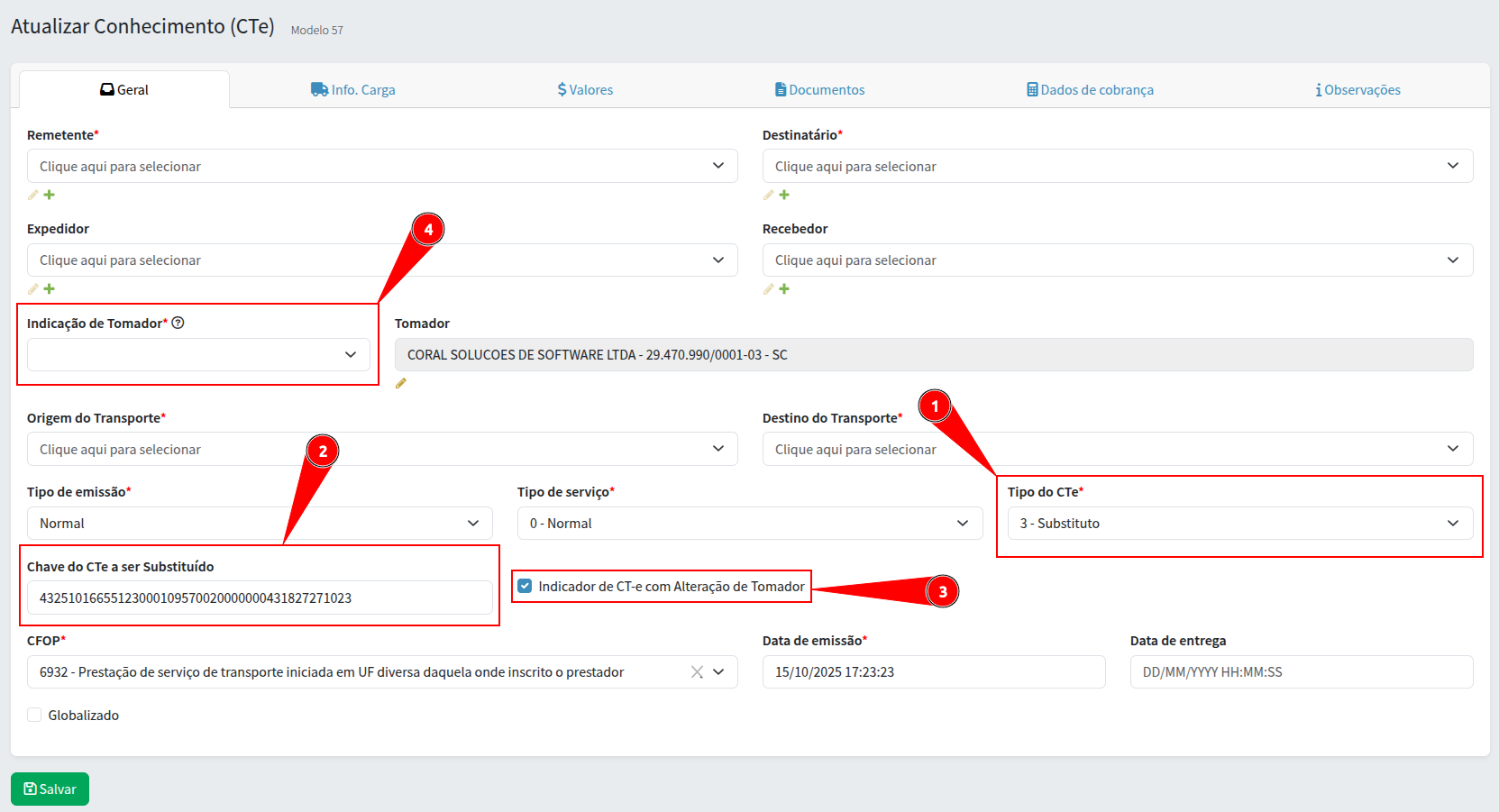
Task: Click the pencil edit icon under Remetente
Action: 33,195
